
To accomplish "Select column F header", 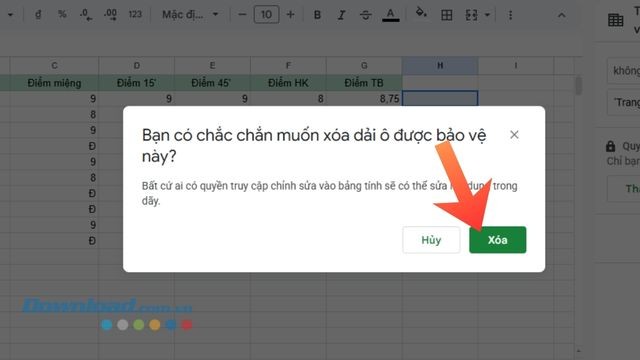I will (288, 65).
